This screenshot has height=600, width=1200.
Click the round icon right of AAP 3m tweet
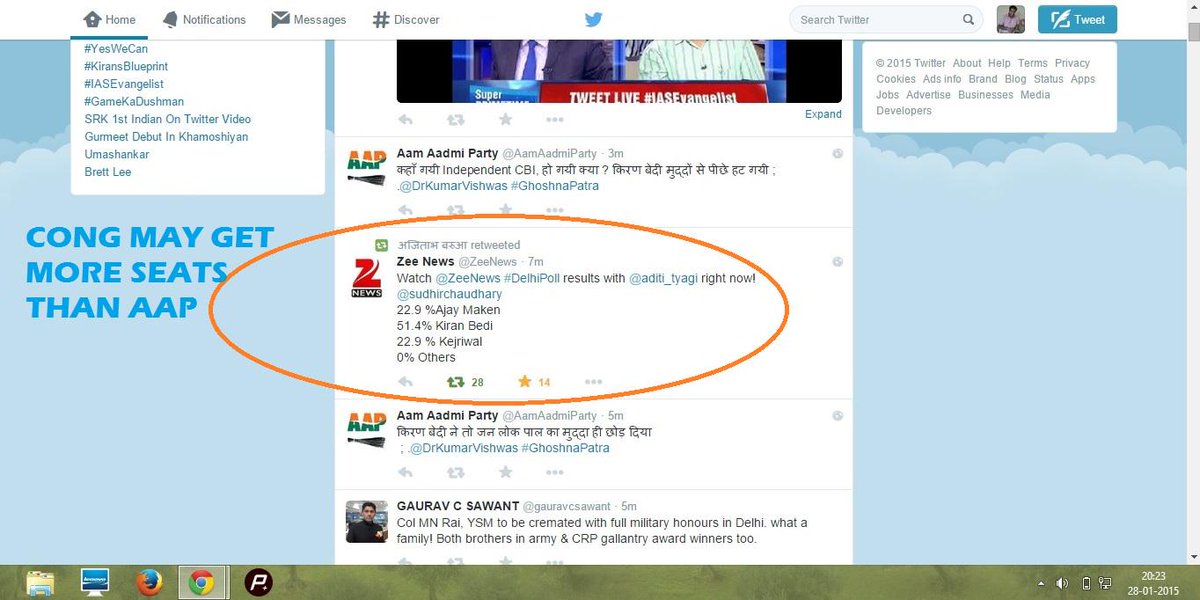point(838,153)
